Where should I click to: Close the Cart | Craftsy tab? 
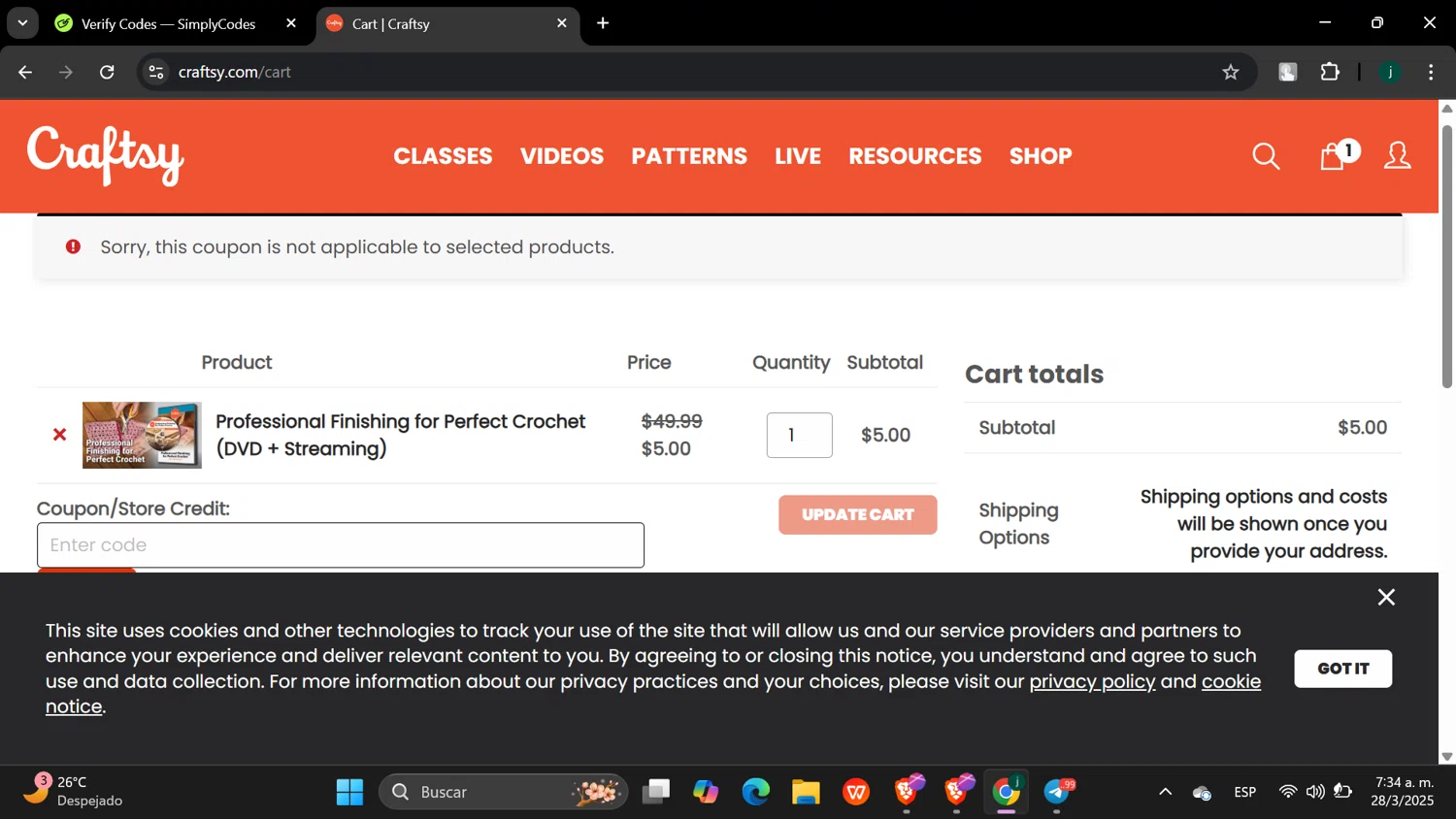562,23
